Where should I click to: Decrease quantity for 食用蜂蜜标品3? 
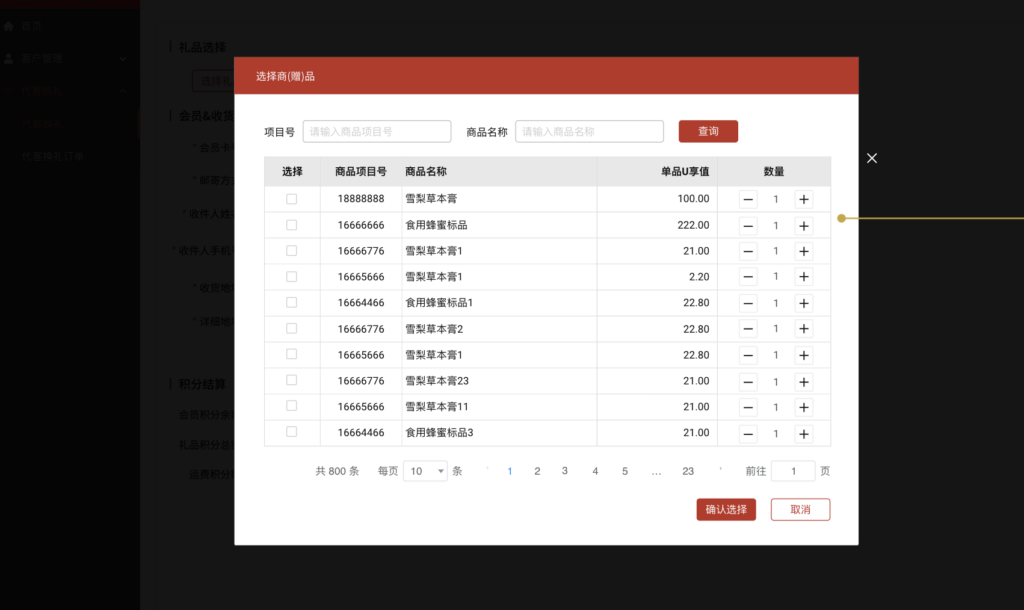tap(748, 434)
